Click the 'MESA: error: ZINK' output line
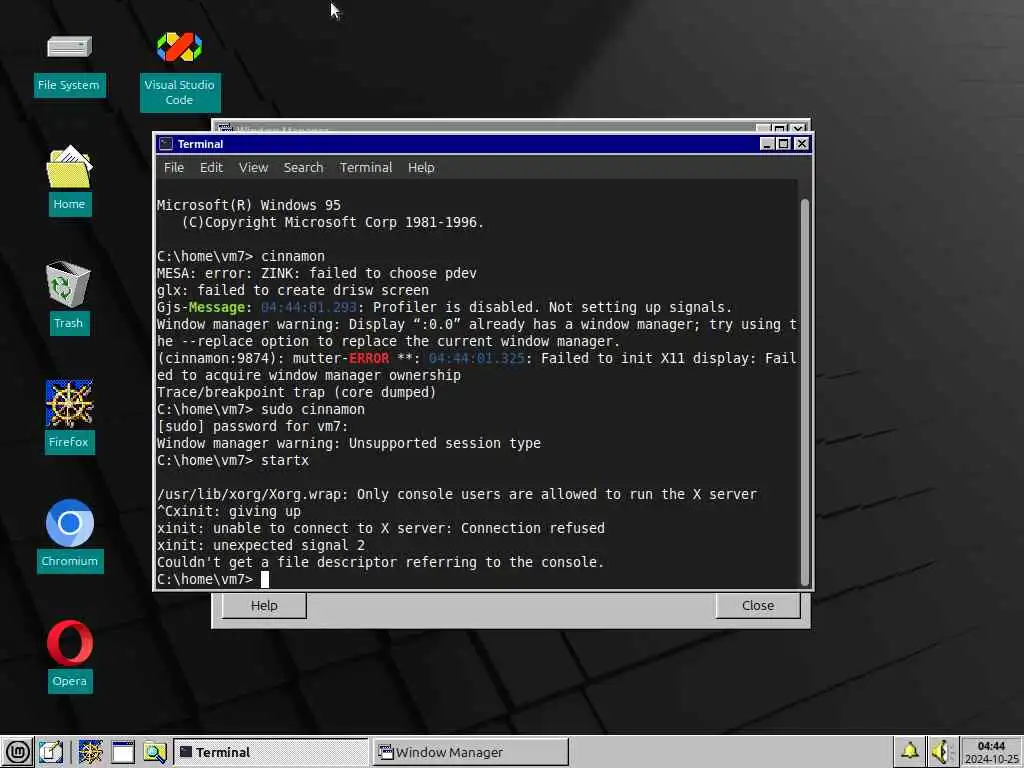The image size is (1024, 768). [x=317, y=274]
